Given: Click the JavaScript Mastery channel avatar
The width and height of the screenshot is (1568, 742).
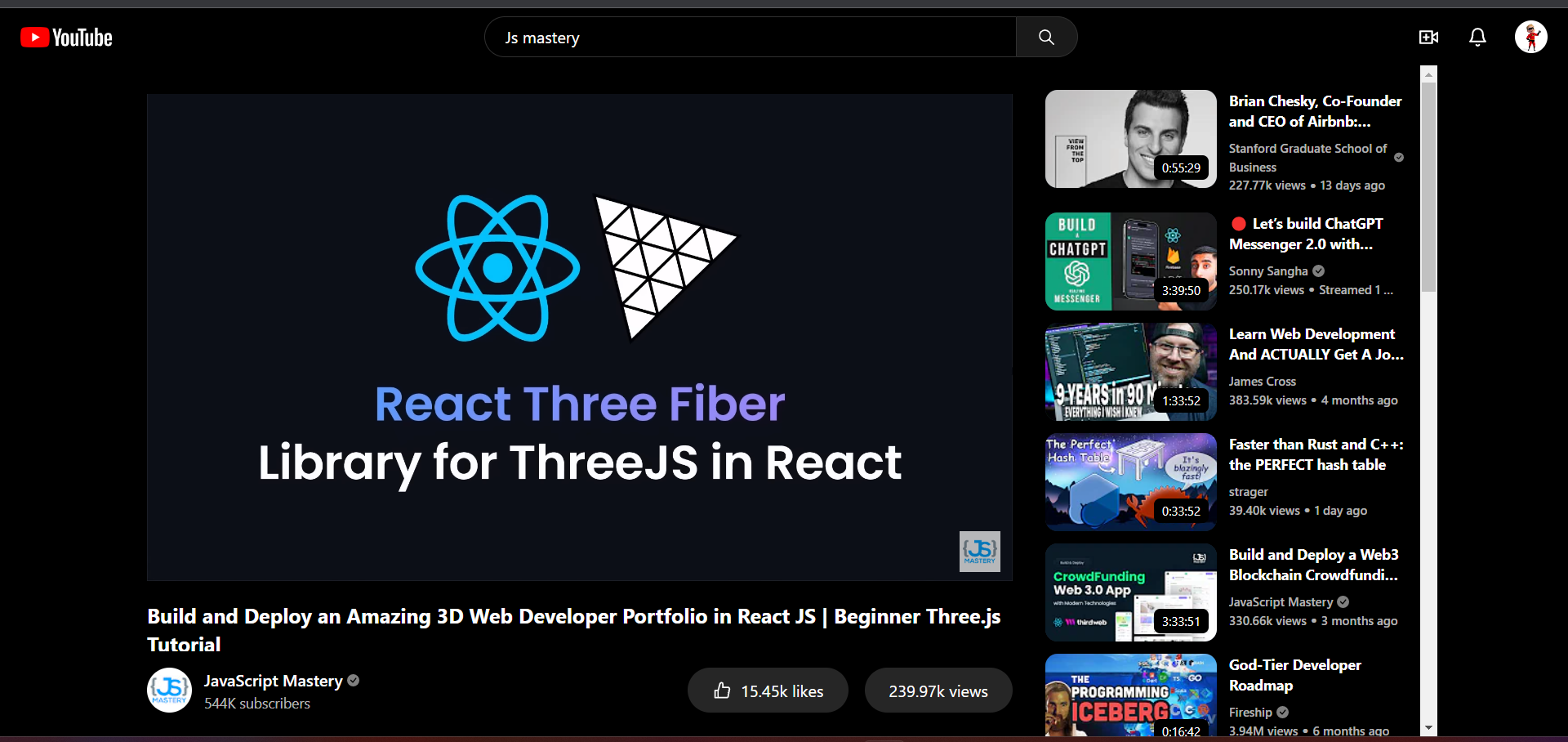Looking at the screenshot, I should 169,690.
